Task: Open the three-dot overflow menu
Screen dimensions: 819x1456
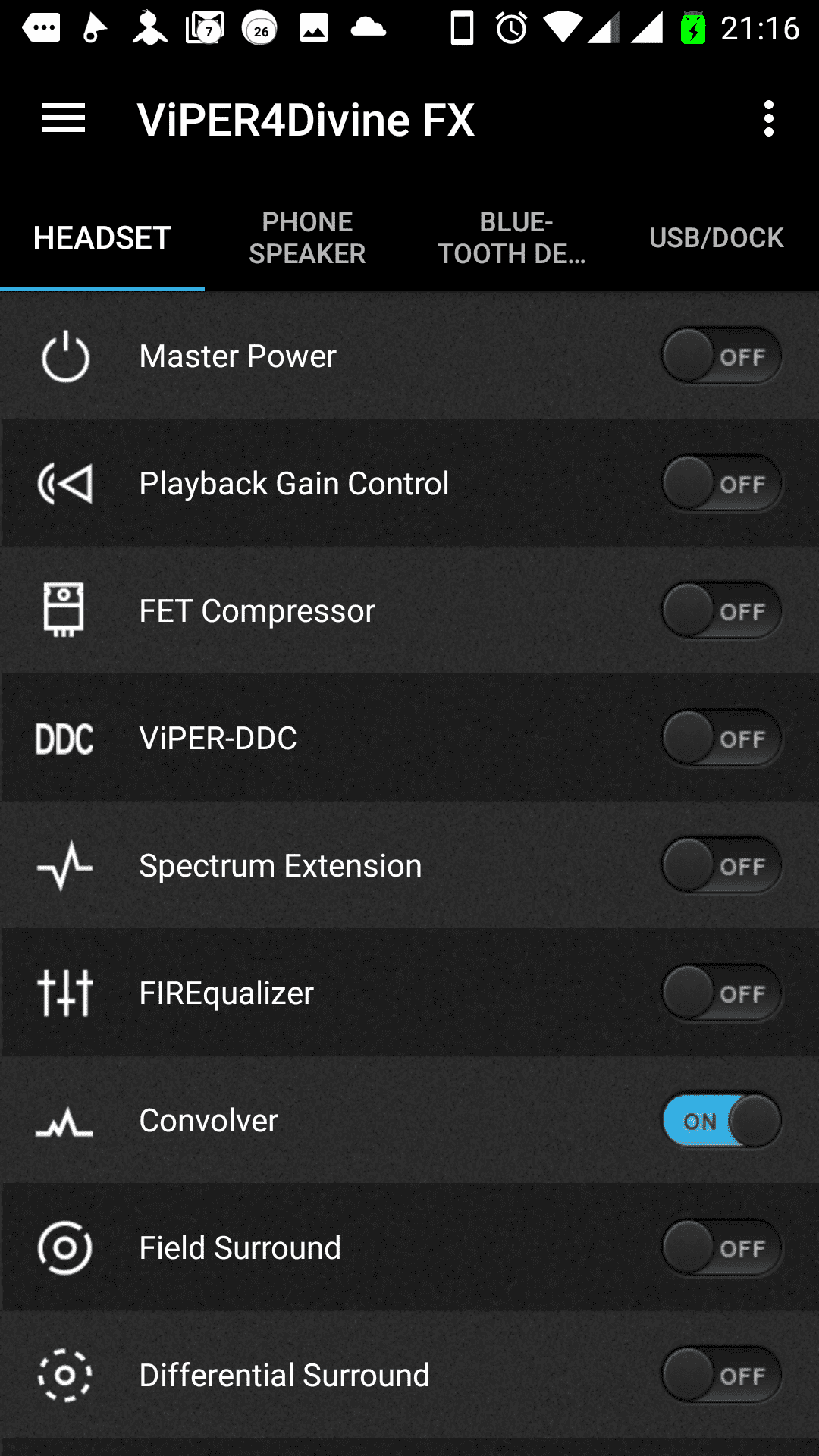Action: pyautogui.click(x=769, y=119)
